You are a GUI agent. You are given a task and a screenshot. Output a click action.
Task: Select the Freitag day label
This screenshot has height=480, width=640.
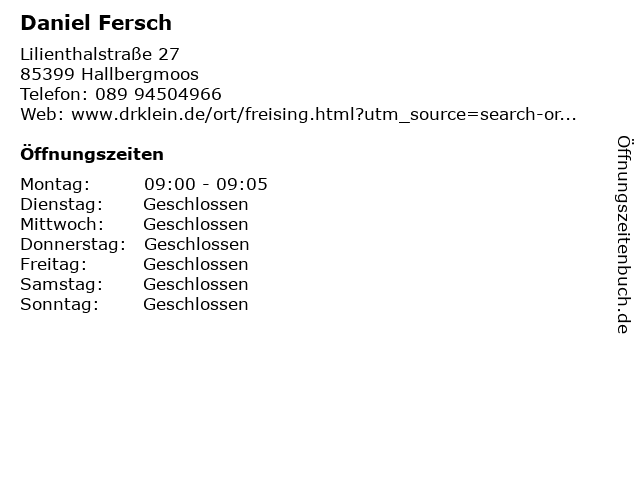54,264
